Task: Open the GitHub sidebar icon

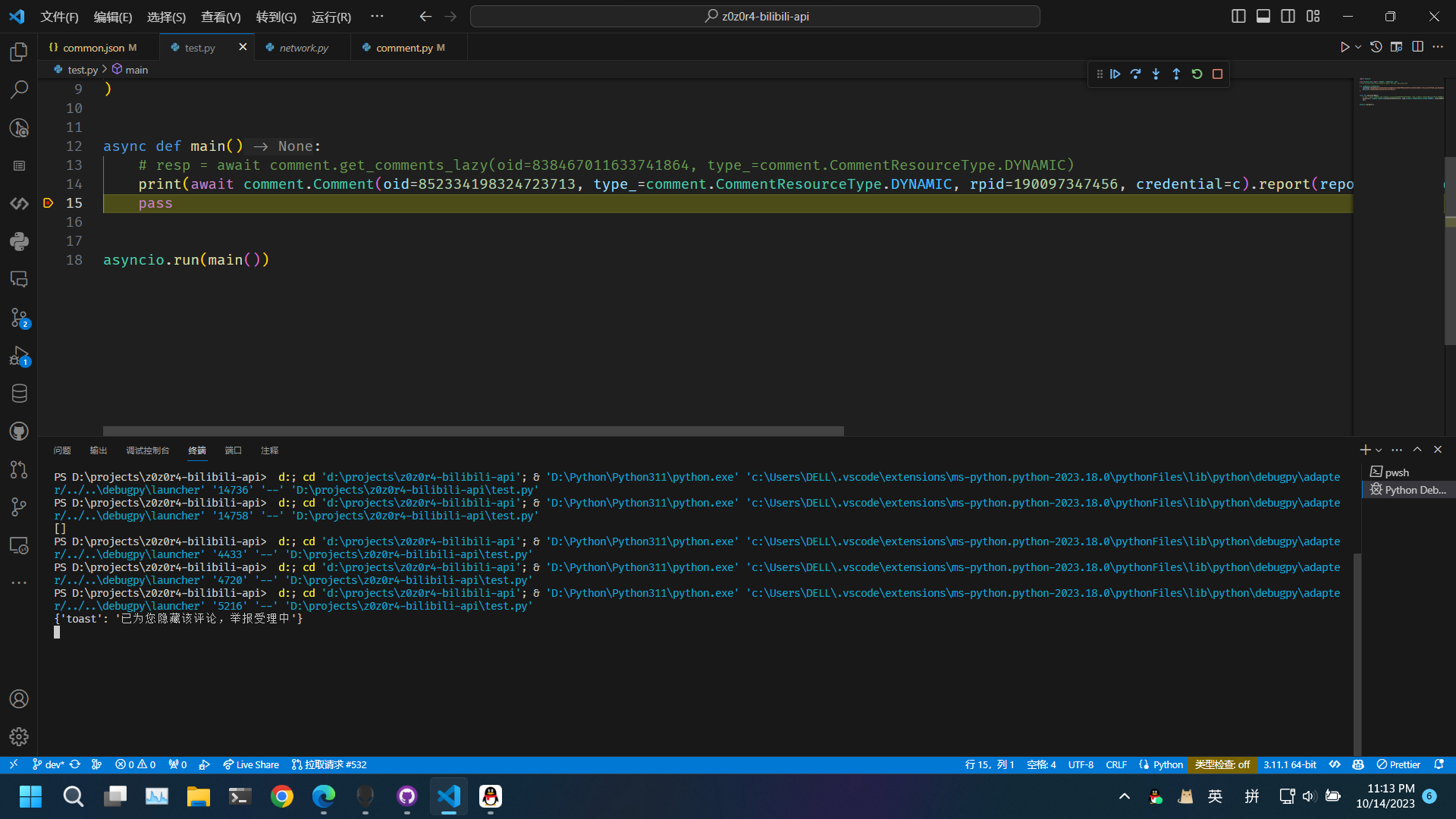Action: tap(19, 431)
